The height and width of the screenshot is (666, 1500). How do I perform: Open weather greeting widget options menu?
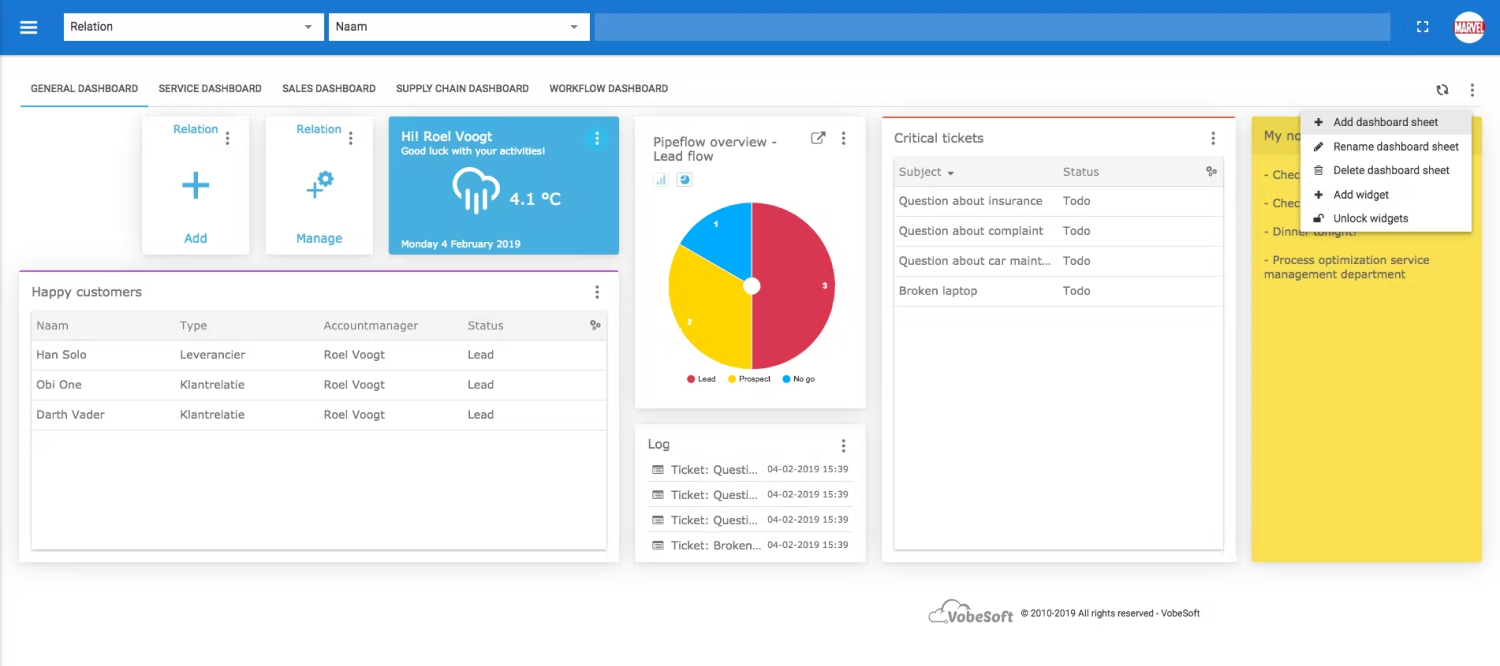tap(597, 138)
